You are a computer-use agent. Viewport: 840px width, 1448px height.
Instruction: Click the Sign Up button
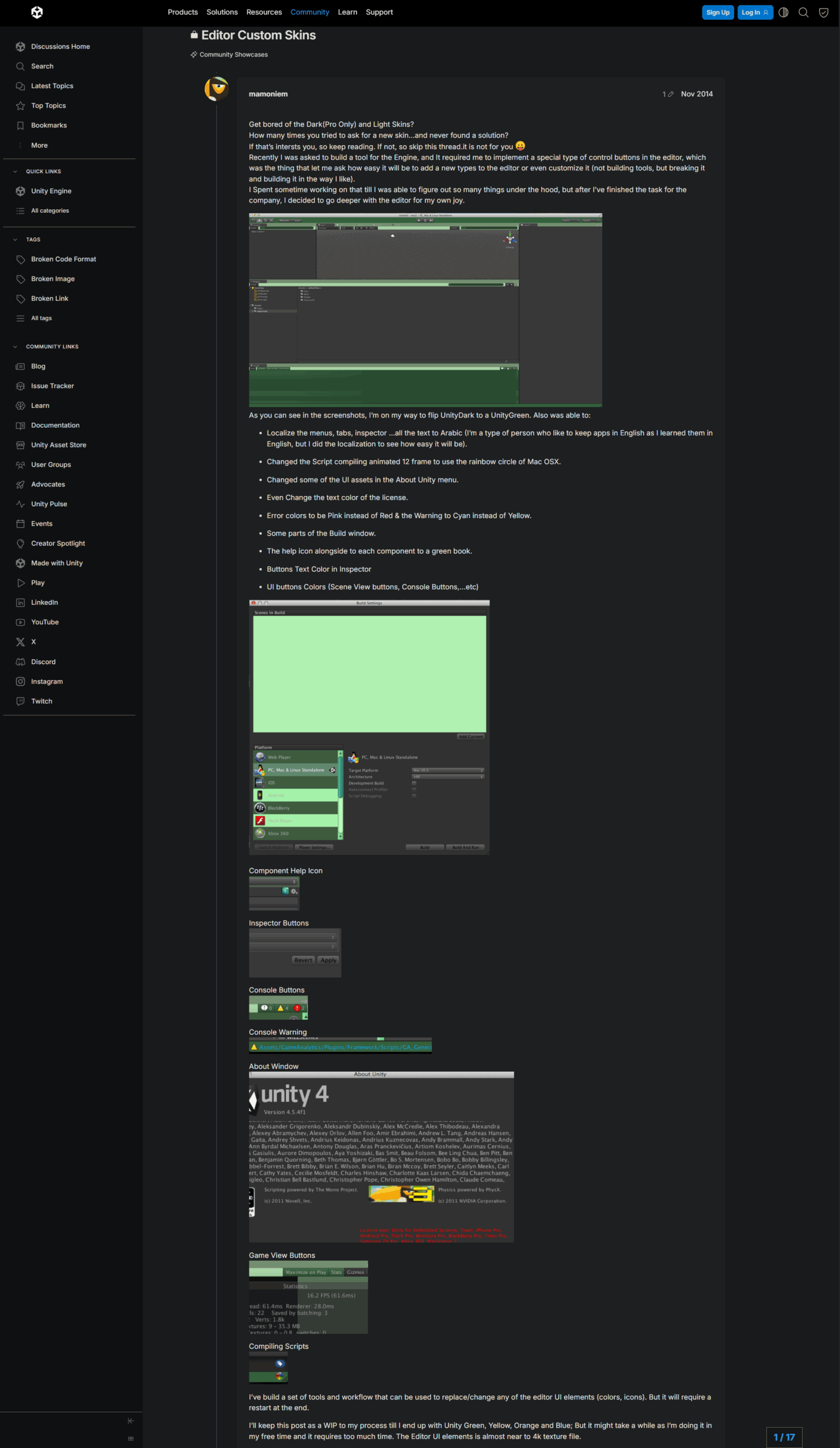coord(718,12)
